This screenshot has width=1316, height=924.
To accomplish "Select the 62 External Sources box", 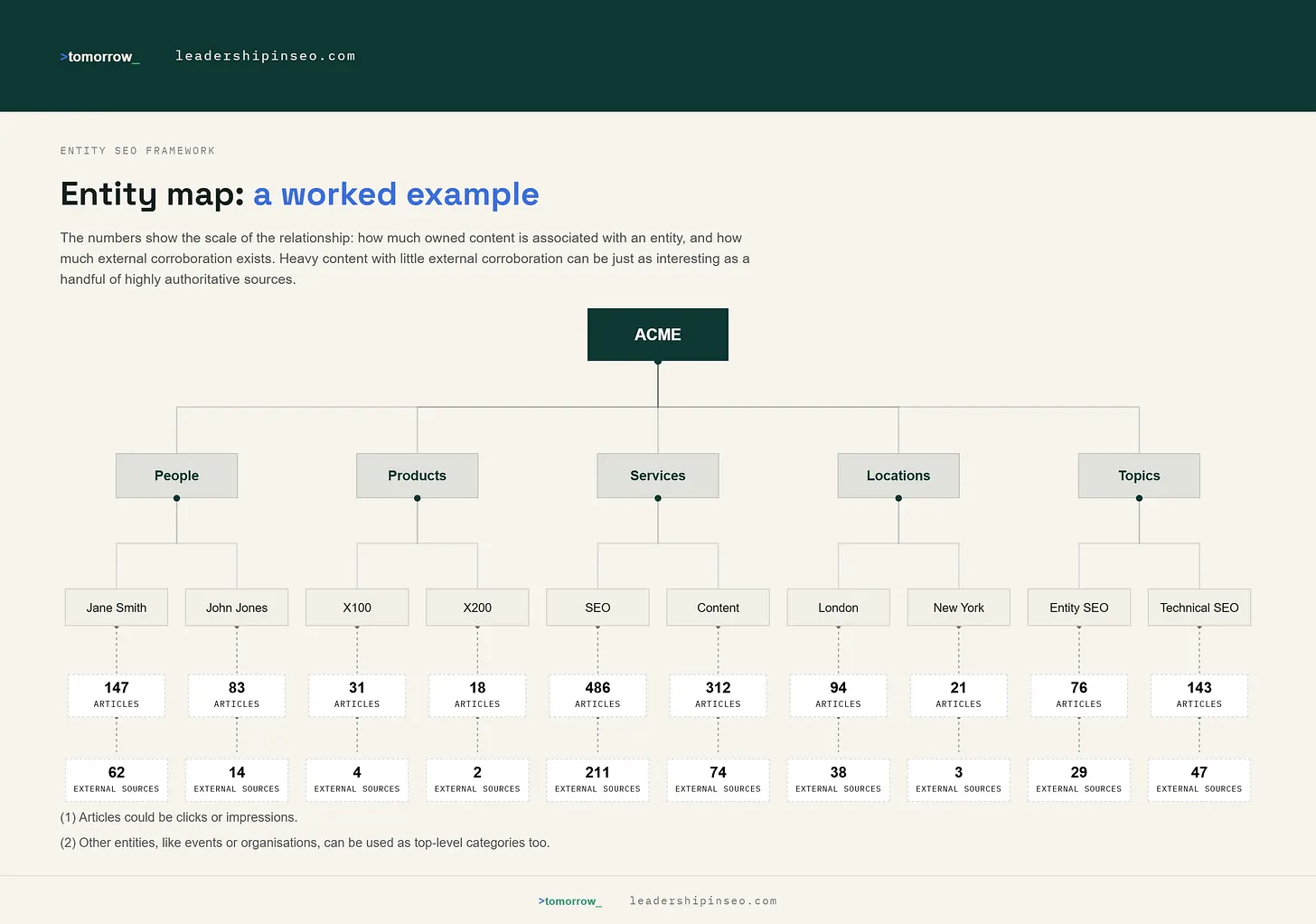I will [117, 780].
